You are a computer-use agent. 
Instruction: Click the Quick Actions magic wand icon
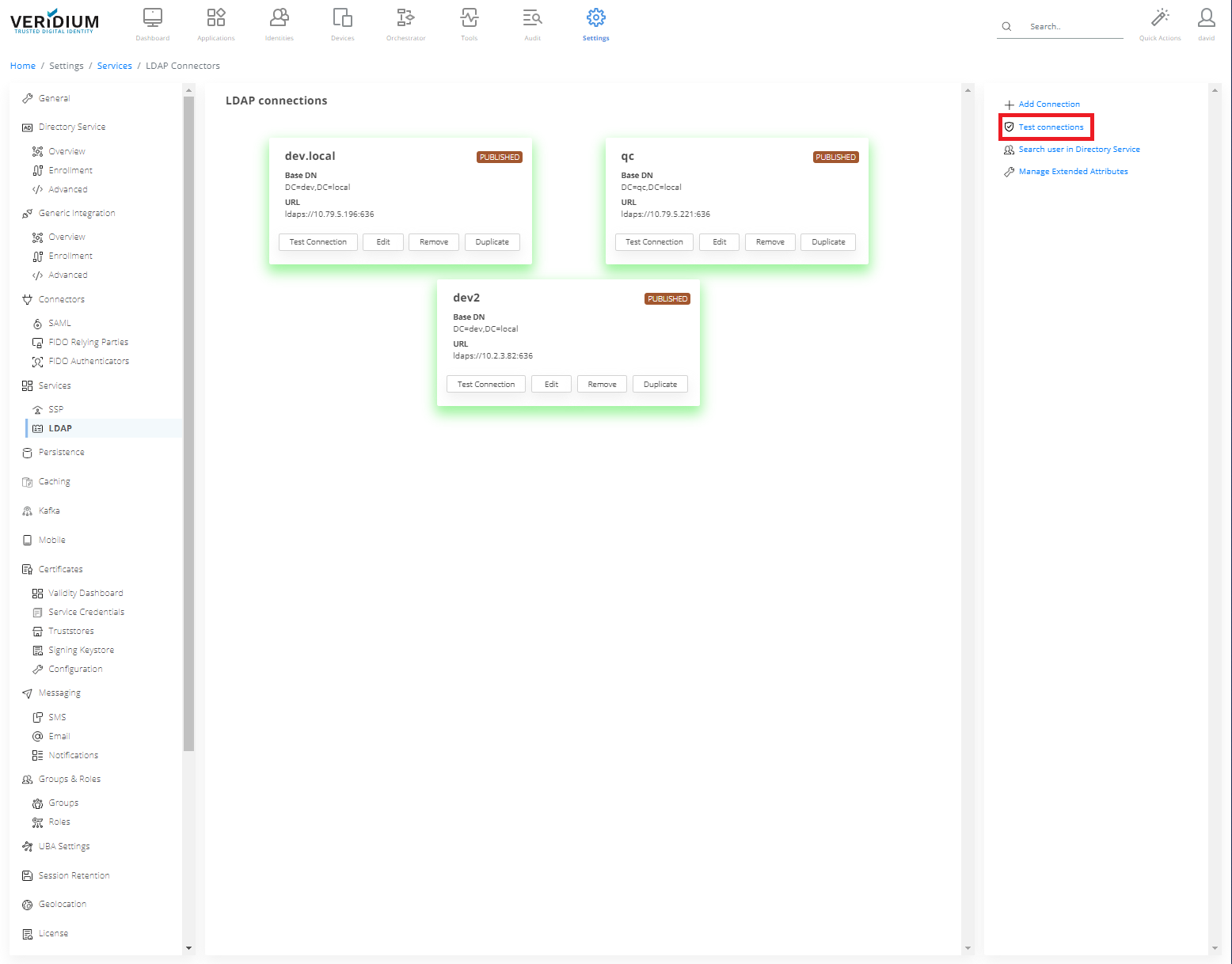(1160, 18)
